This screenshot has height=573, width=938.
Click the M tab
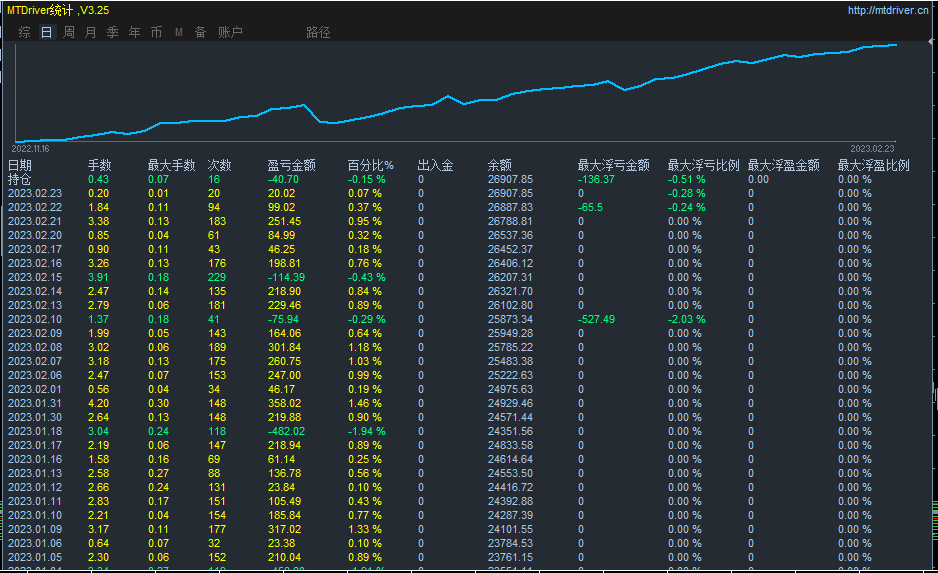coord(179,32)
